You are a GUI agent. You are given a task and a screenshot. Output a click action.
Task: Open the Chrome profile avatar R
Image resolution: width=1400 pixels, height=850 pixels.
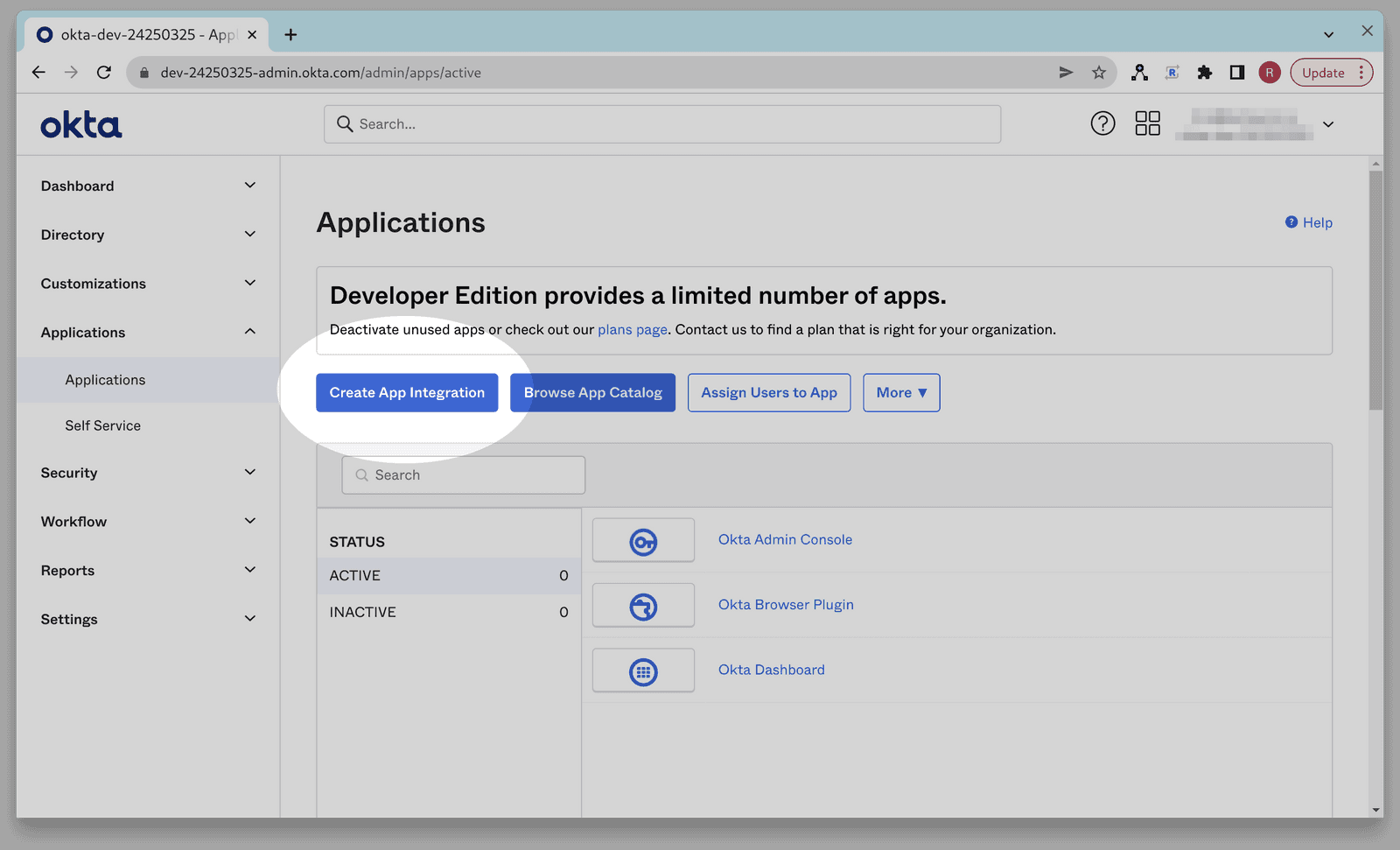click(x=1270, y=73)
